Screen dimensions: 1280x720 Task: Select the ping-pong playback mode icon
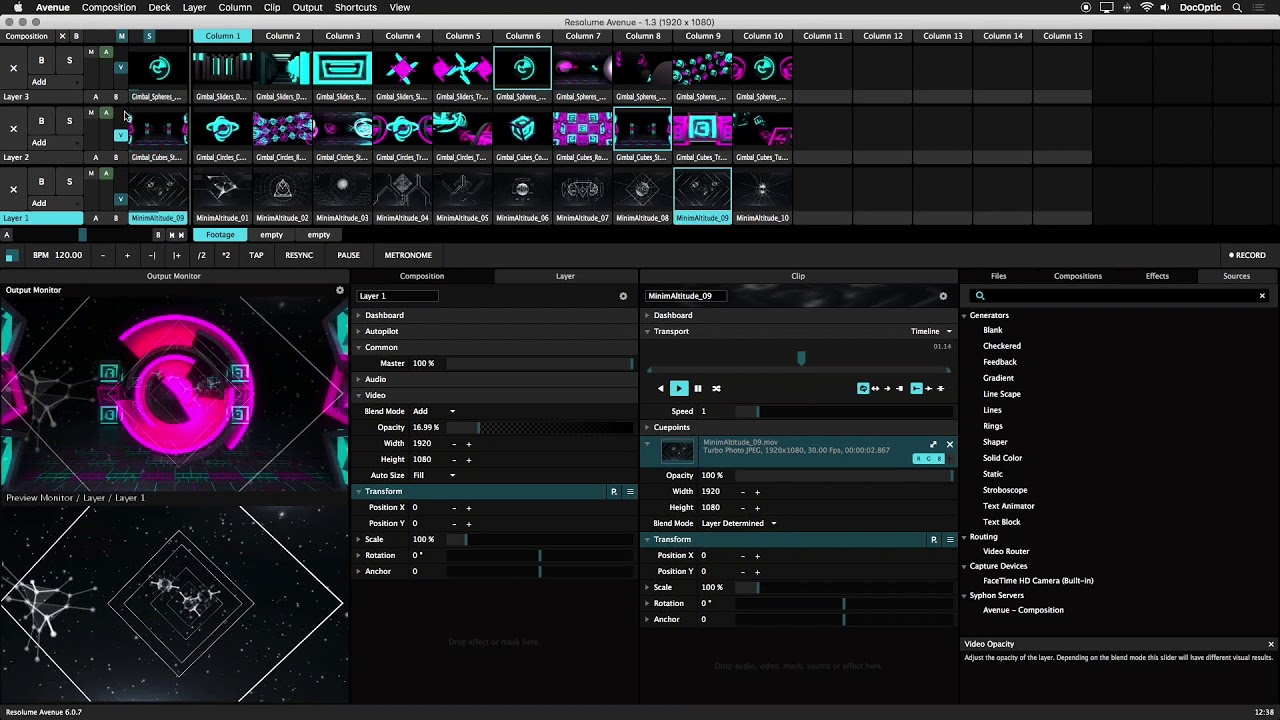(875, 388)
